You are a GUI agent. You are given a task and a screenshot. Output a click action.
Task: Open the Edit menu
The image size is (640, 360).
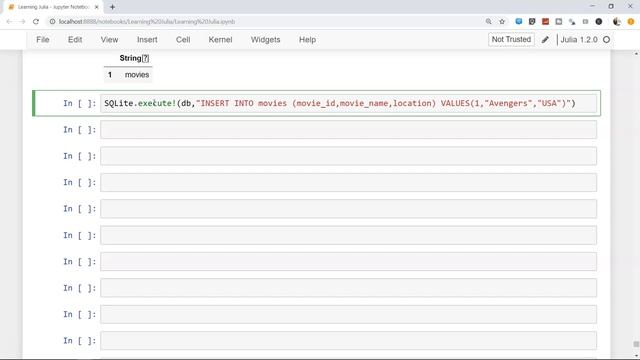click(75, 40)
